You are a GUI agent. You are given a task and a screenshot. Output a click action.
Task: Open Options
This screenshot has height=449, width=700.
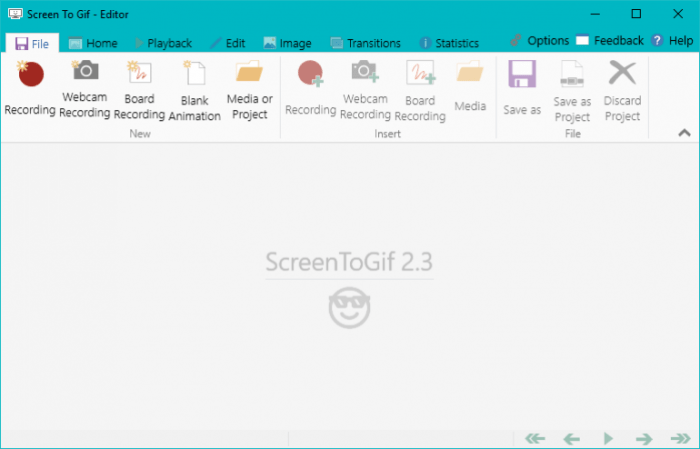(540, 41)
